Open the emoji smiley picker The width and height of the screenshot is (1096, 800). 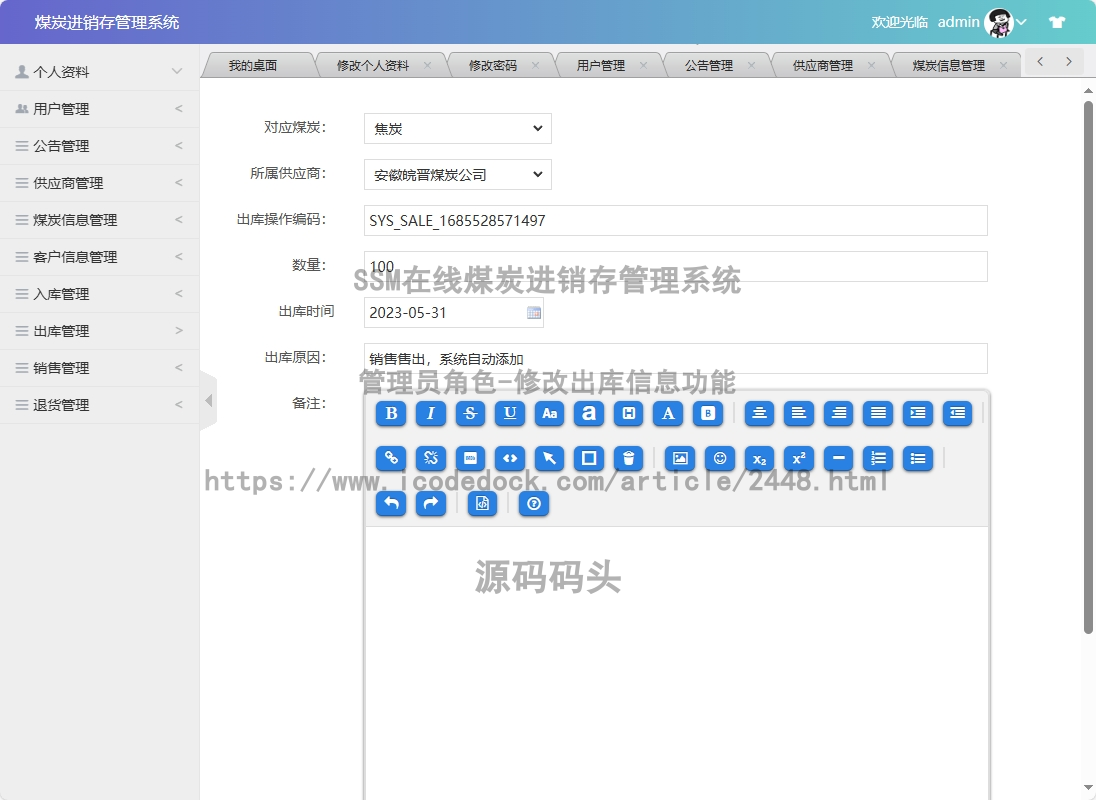720,458
